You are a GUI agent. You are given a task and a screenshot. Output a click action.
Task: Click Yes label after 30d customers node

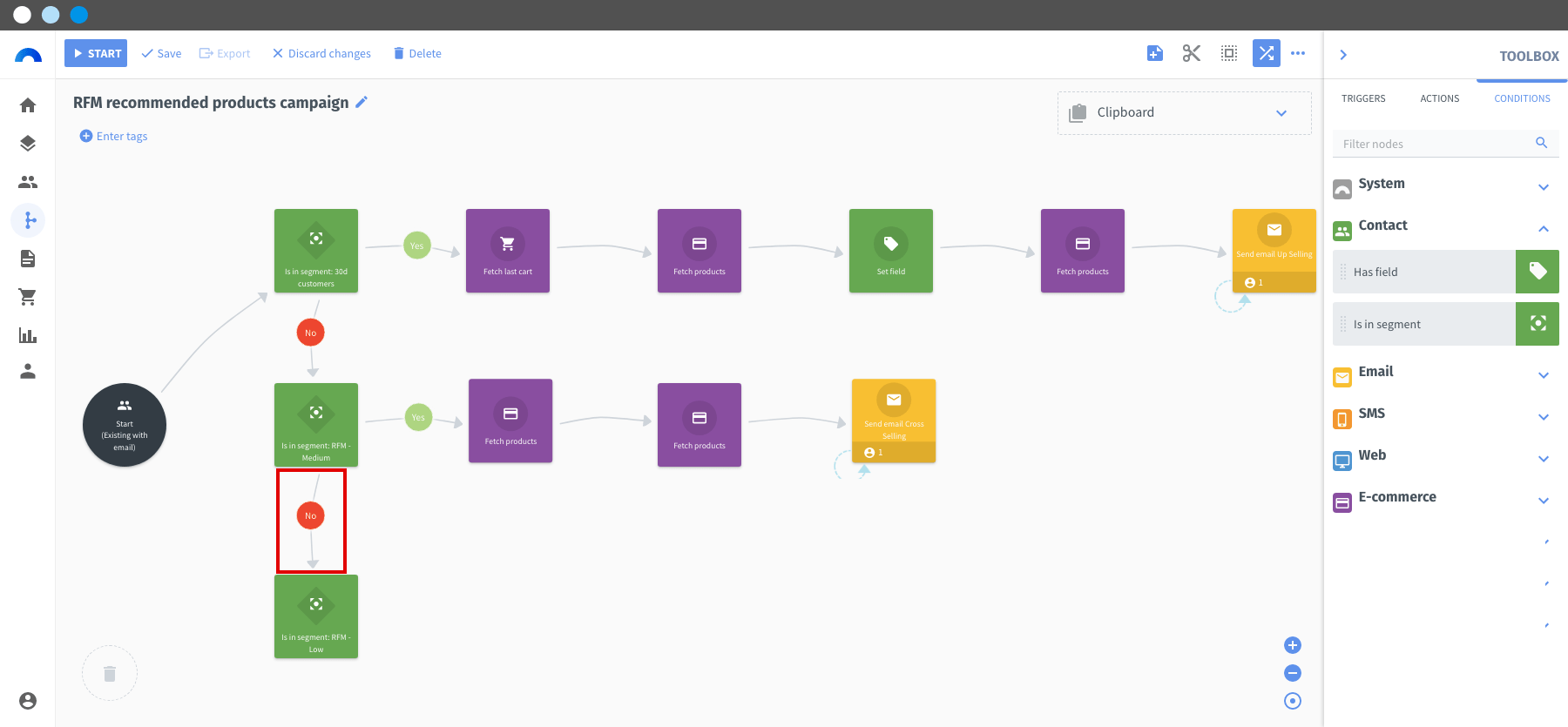point(417,246)
